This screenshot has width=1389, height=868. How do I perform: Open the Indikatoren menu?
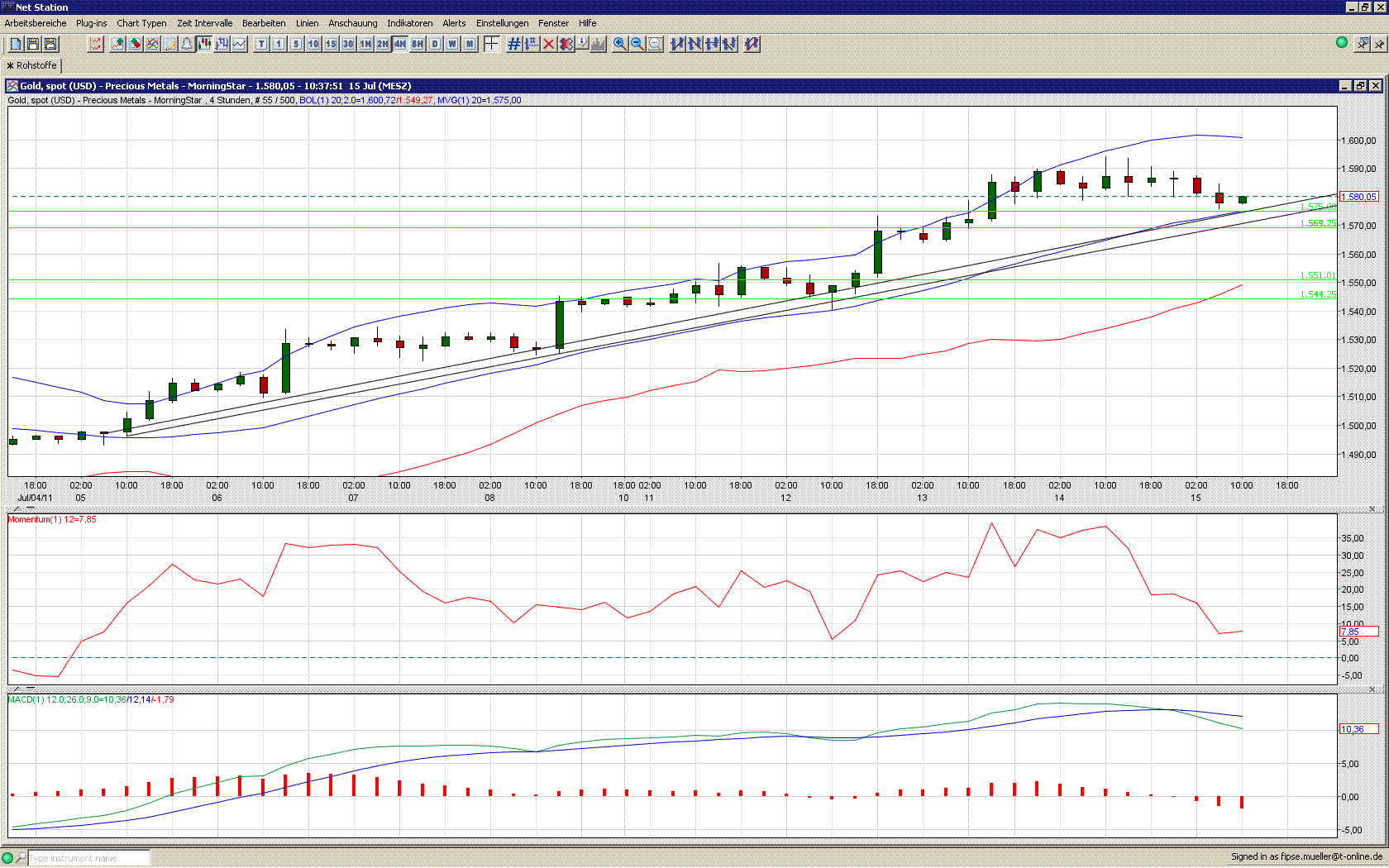coord(409,23)
